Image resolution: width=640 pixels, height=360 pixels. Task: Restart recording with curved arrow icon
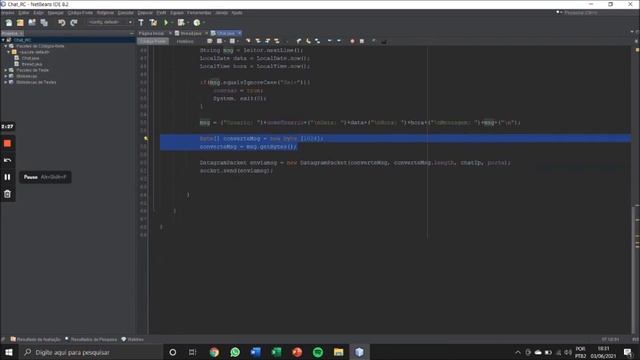(7, 160)
